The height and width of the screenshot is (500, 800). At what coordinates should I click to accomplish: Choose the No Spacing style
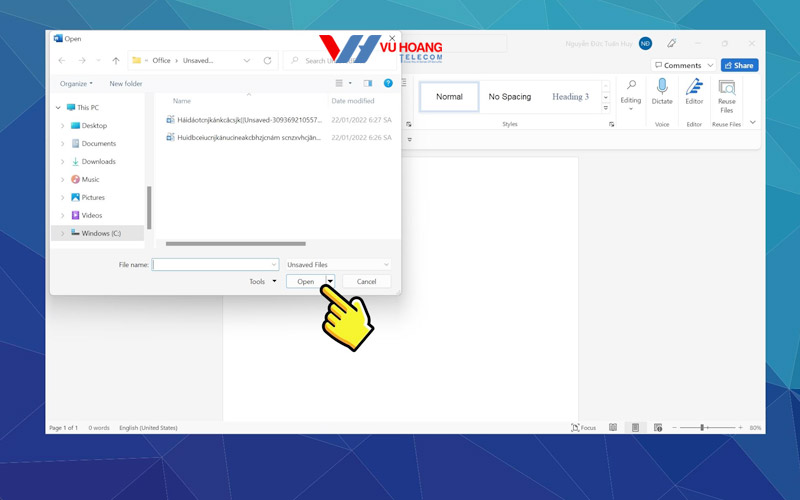(509, 97)
